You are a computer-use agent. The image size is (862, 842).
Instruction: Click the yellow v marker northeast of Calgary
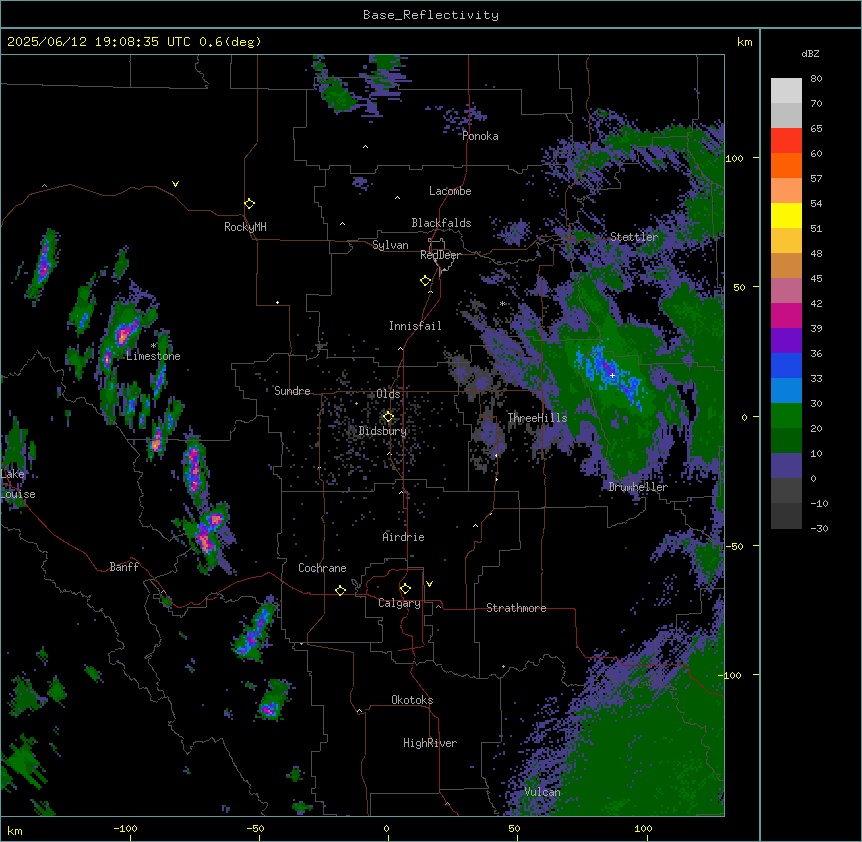point(429,584)
